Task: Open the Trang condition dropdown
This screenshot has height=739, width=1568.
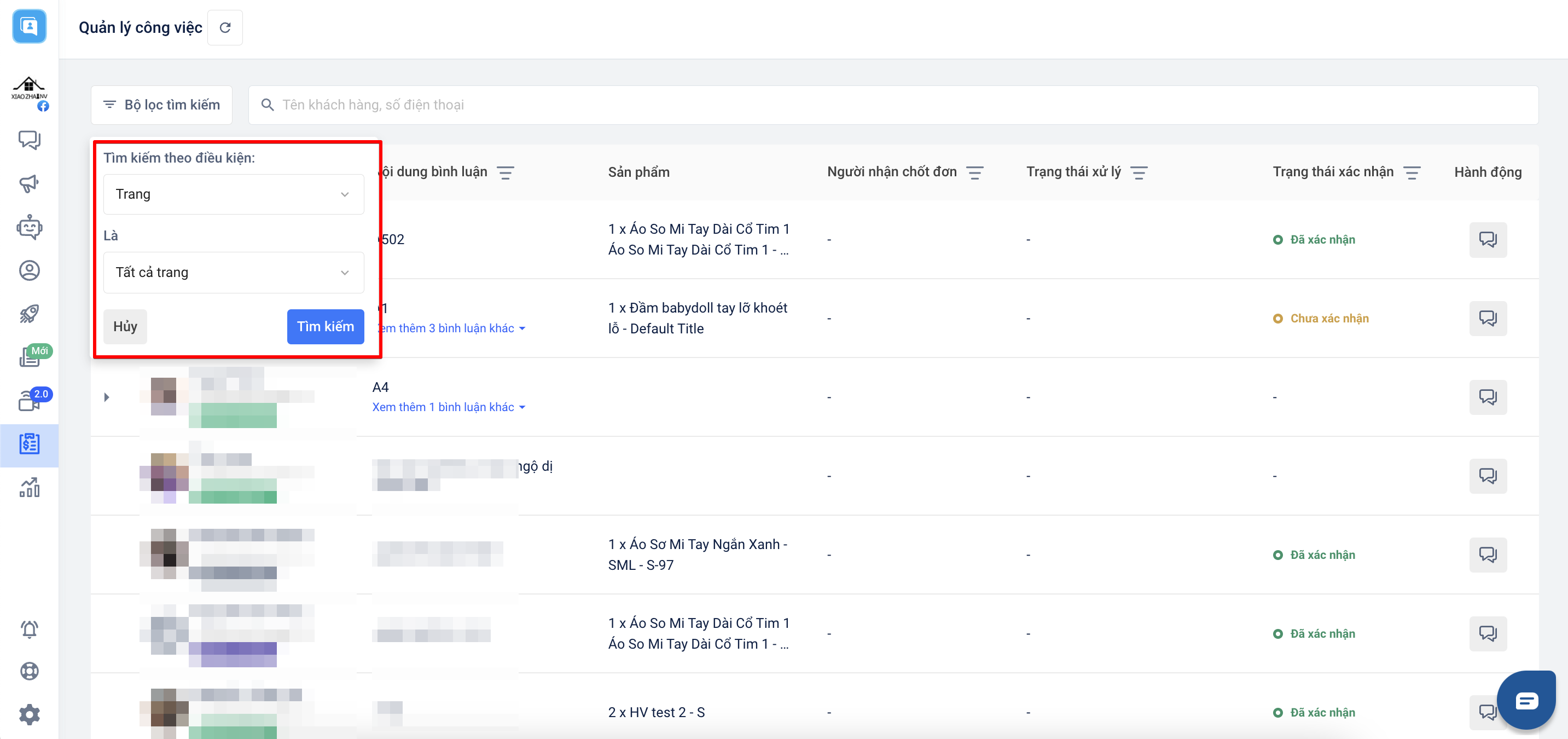Action: pos(233,194)
